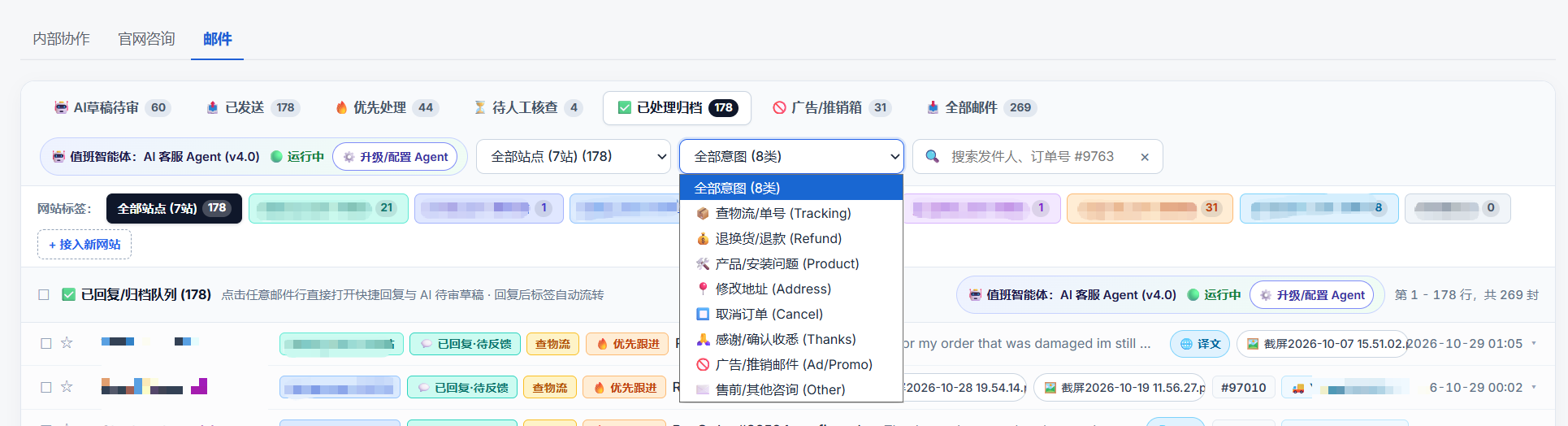Choose 查物流/单号 (Tracking) intent option

(791, 213)
